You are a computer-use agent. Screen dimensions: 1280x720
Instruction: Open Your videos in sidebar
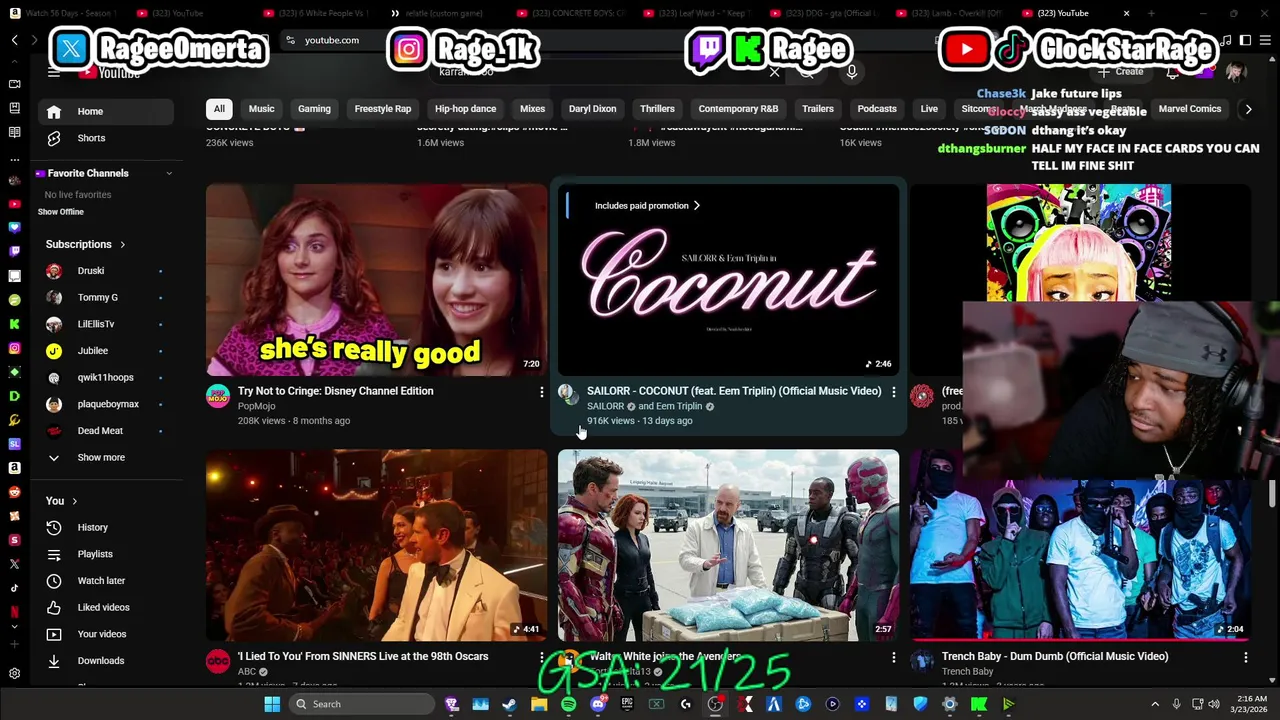(x=105, y=634)
